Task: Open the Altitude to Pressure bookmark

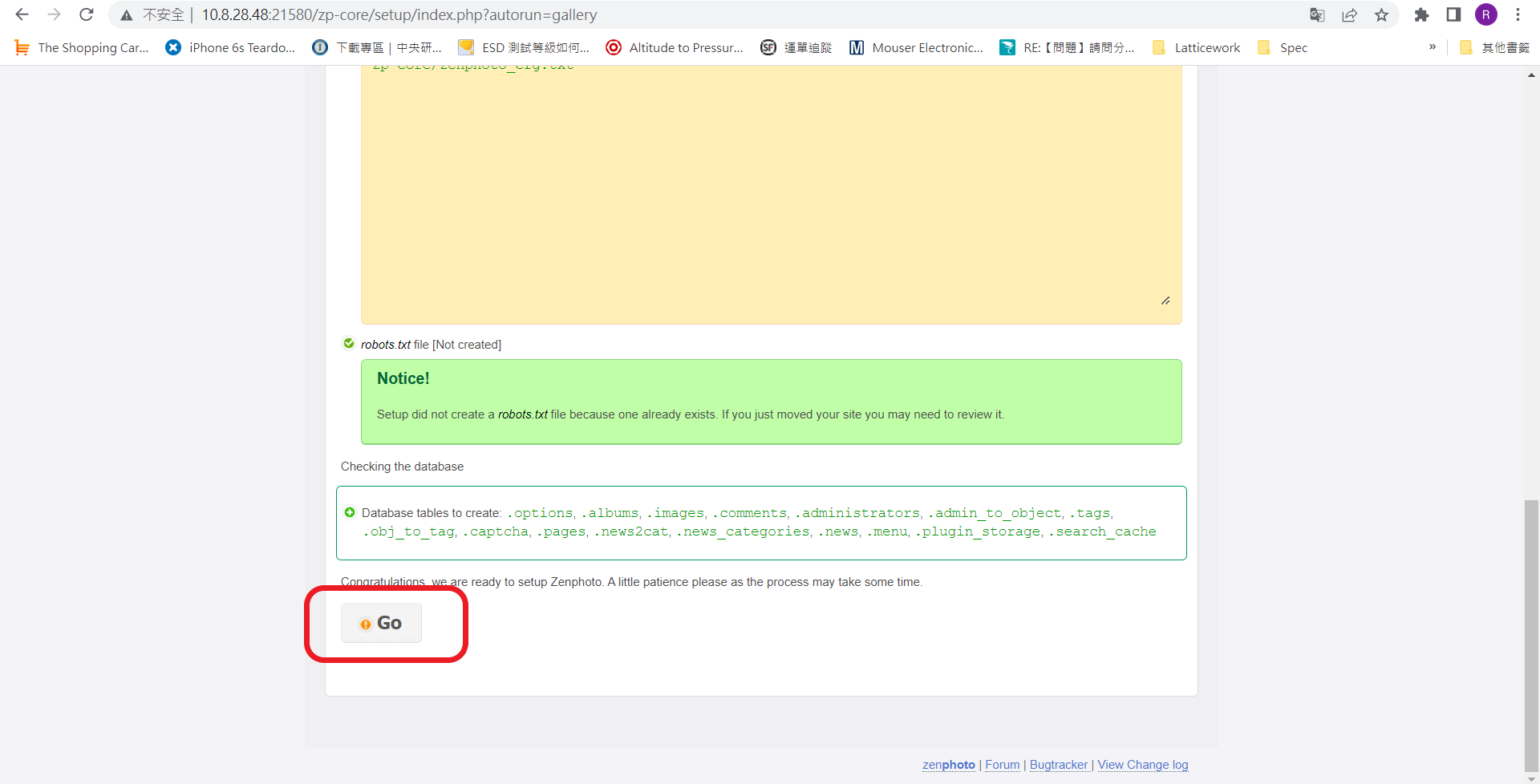Action: coord(675,48)
